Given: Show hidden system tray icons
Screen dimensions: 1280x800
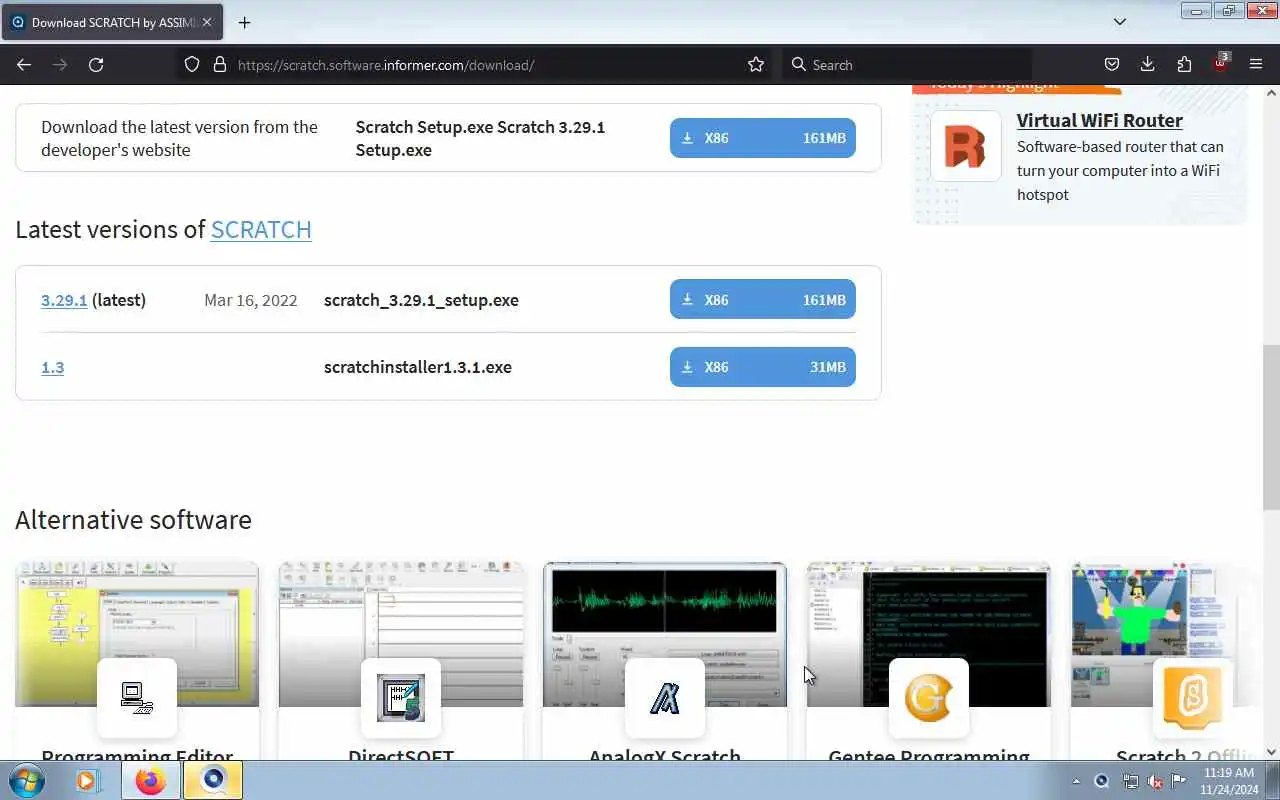Looking at the screenshot, I should (1076, 781).
